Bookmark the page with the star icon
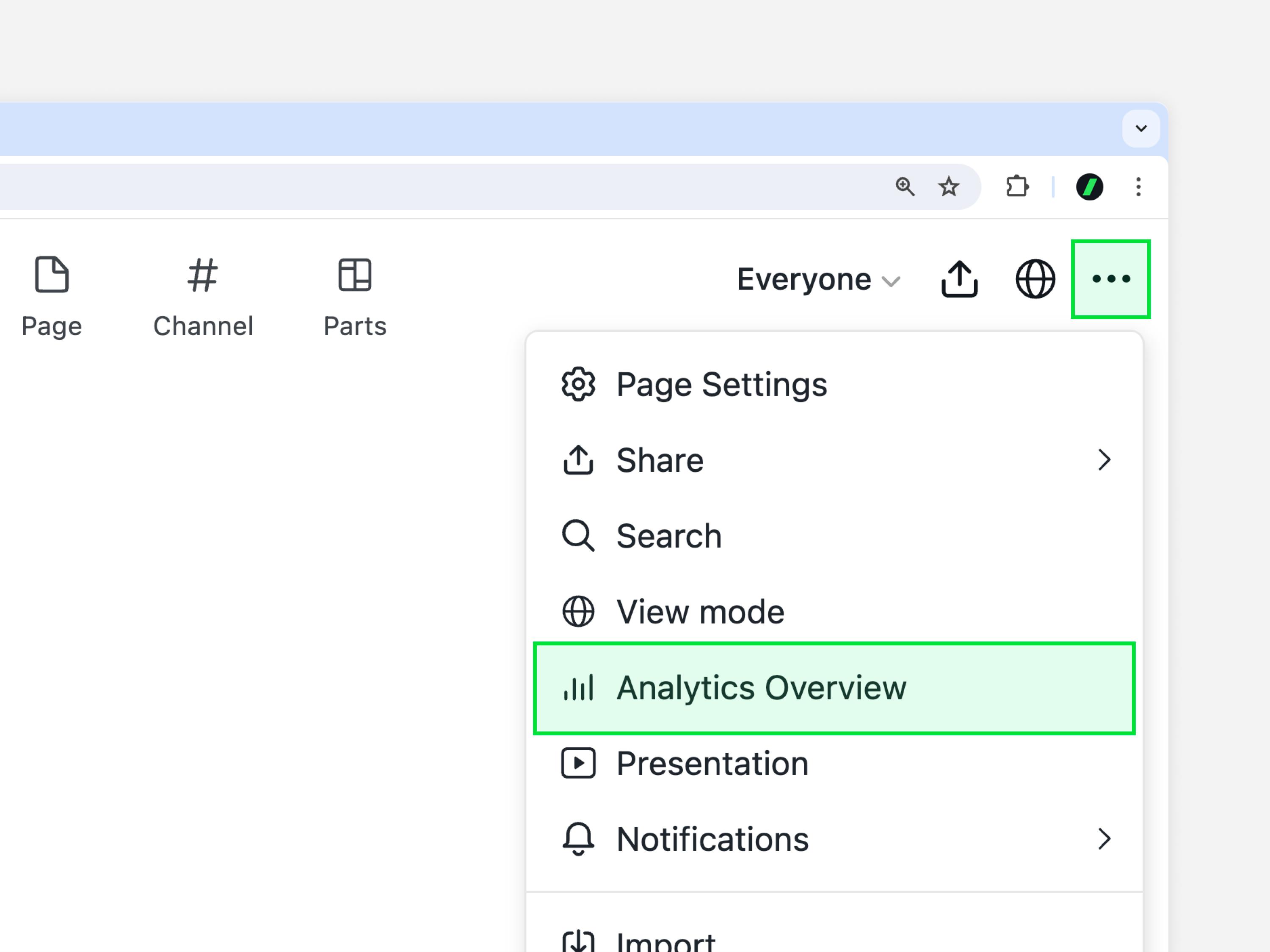The image size is (1270, 952). pos(949,187)
